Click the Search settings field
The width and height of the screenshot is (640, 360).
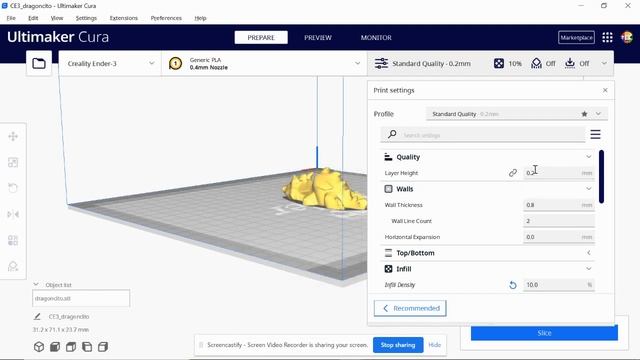pos(483,134)
